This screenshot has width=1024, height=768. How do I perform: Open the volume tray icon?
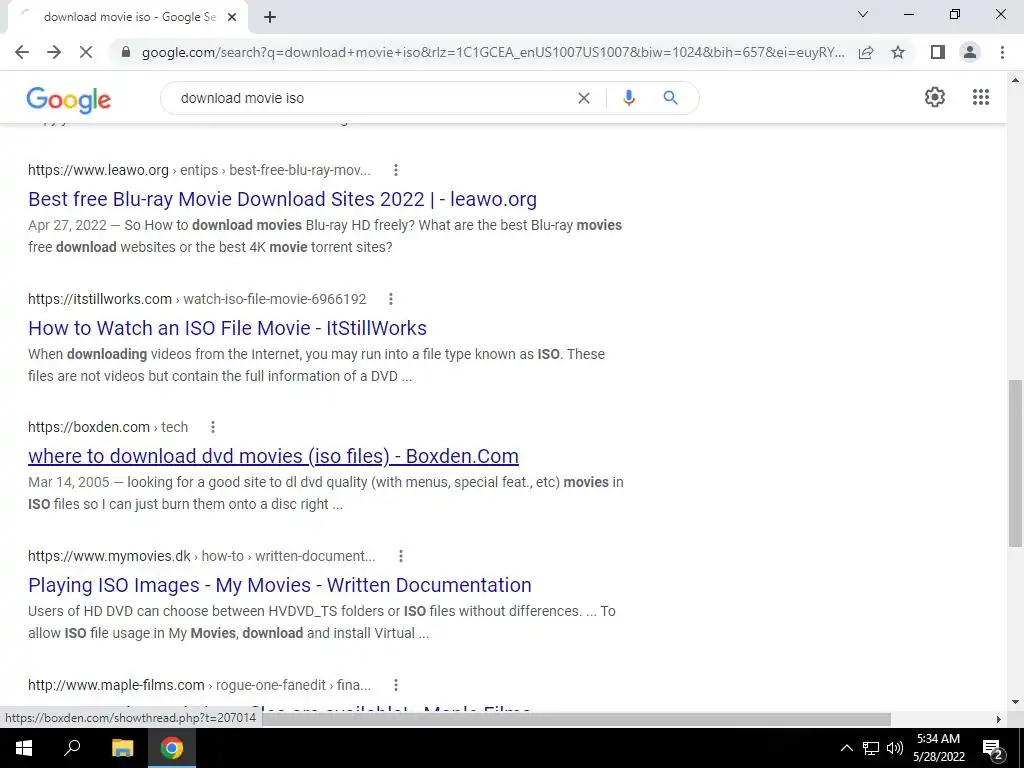click(895, 748)
